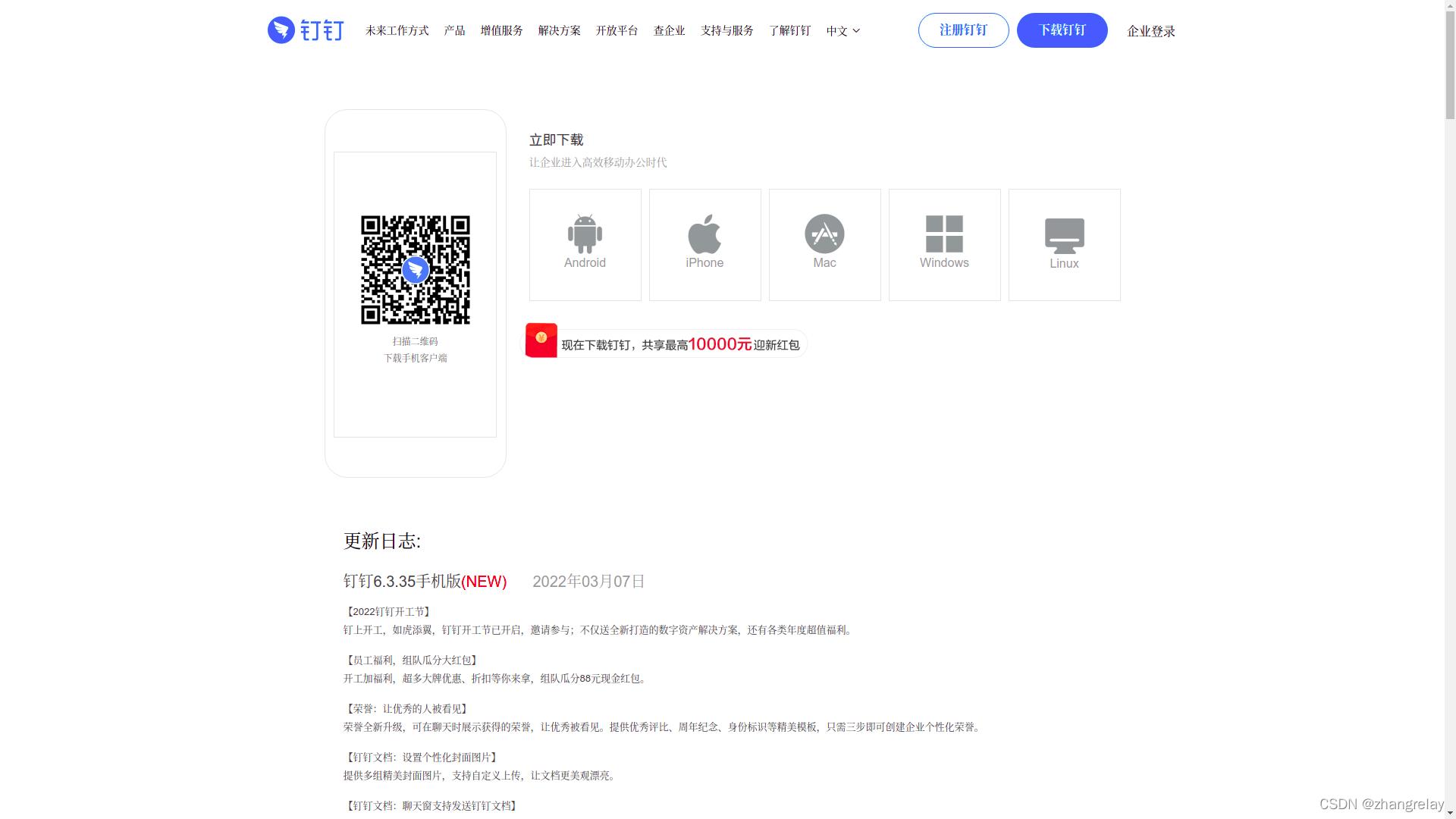Viewport: 1456px width, 819px height.
Task: Click the Android download icon
Action: coord(584,244)
